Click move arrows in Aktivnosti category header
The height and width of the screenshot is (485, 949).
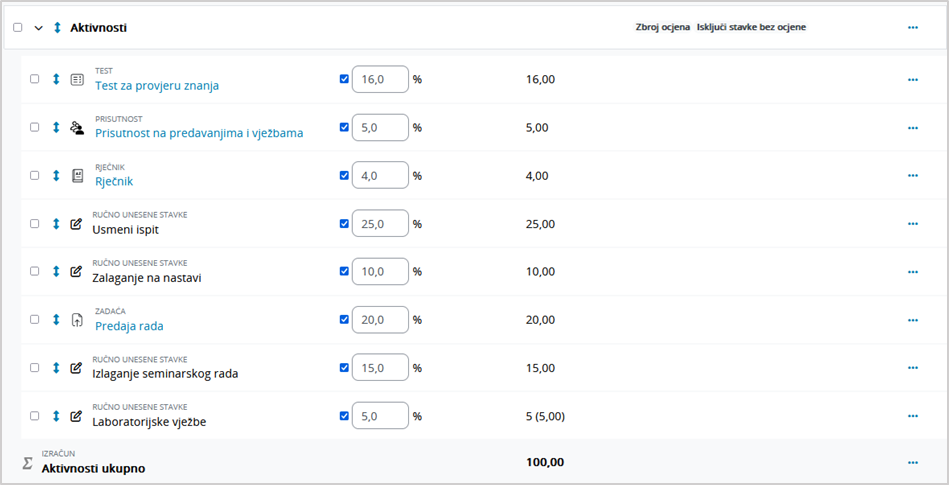[57, 28]
